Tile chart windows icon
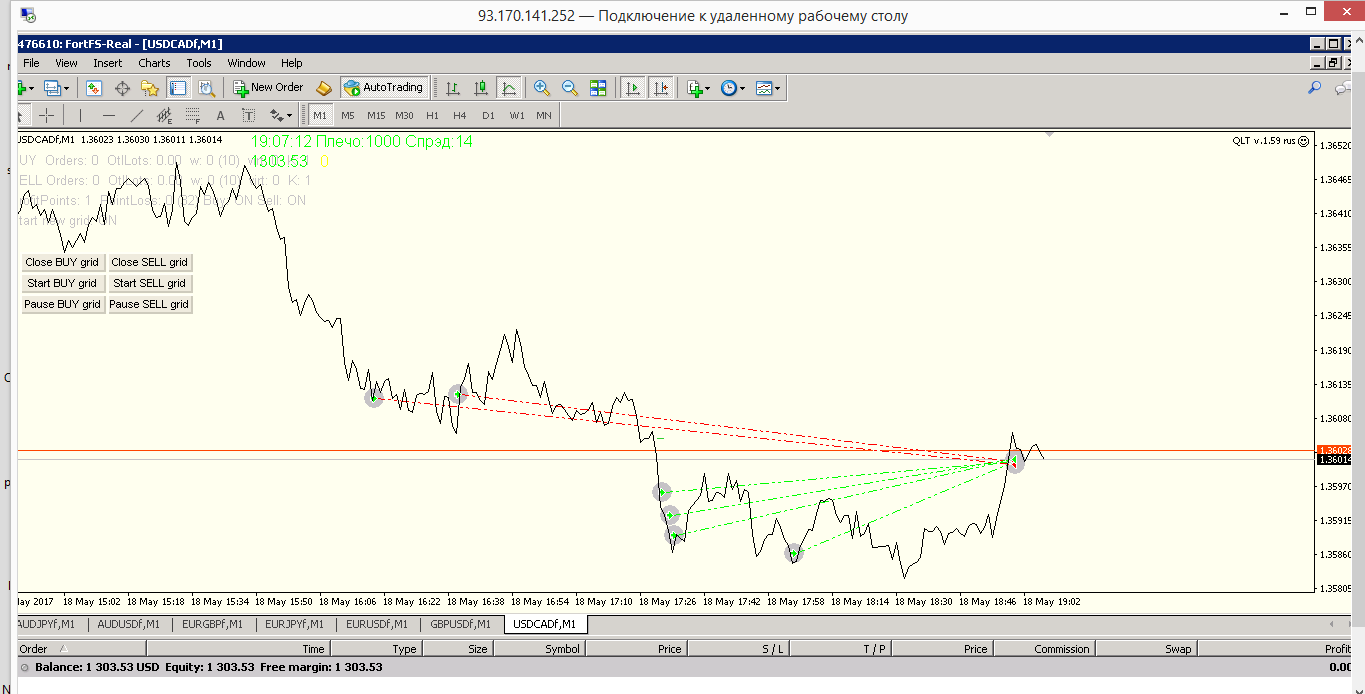The image size is (1365, 694). (x=598, y=88)
